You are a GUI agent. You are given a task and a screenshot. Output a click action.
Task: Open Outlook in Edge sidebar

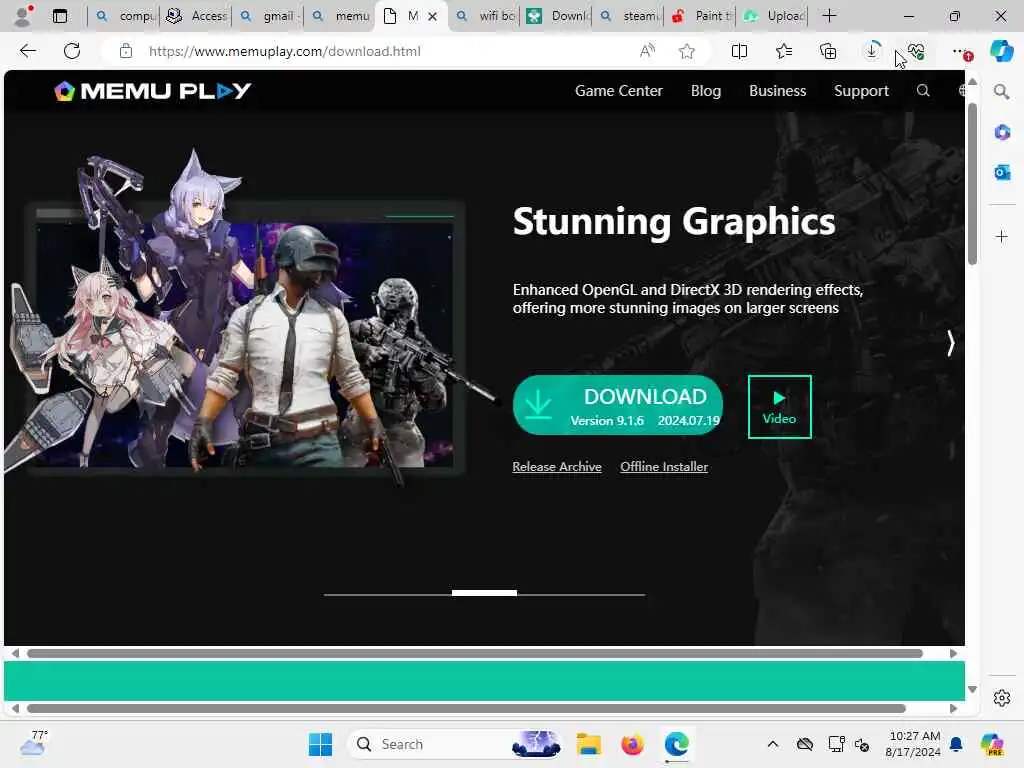pyautogui.click(x=1002, y=172)
